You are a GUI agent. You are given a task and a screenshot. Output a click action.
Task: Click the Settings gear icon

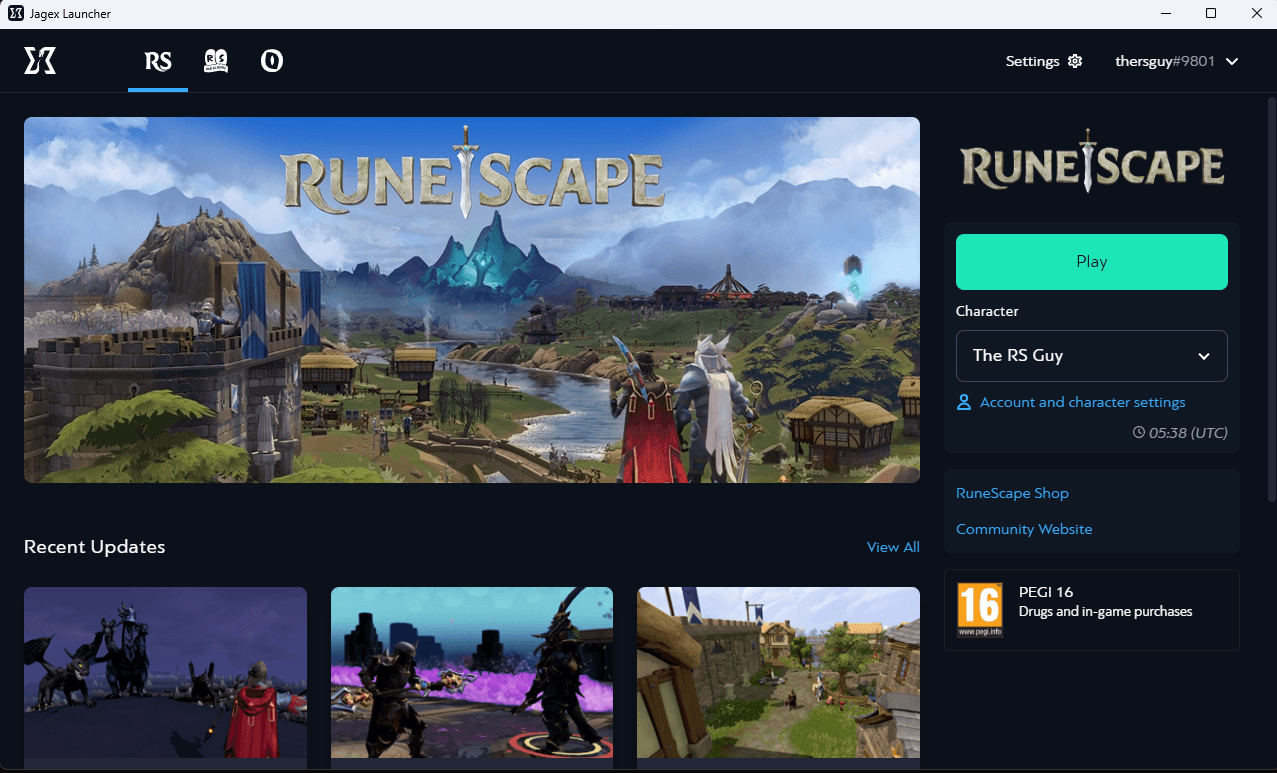(x=1075, y=61)
